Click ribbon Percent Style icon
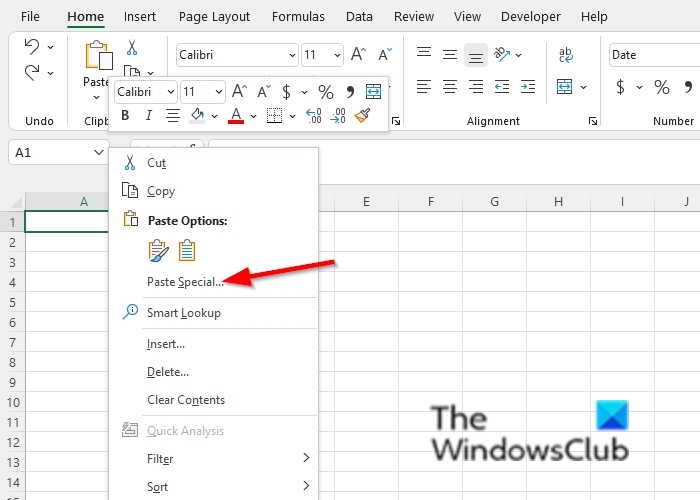700x500 pixels. pos(662,87)
